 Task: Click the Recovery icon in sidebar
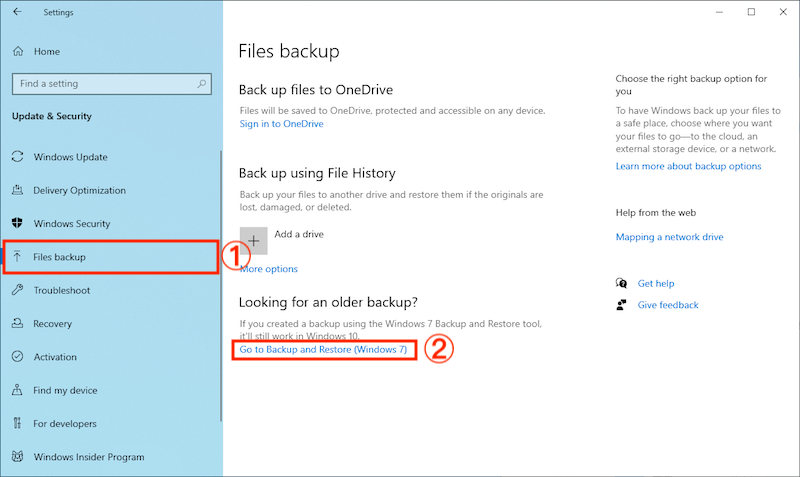17,324
